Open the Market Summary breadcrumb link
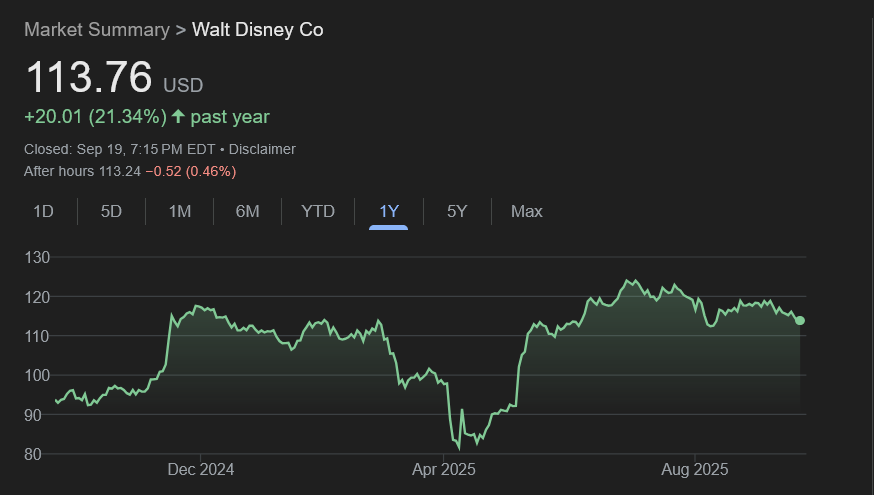The image size is (874, 495). click(x=97, y=30)
